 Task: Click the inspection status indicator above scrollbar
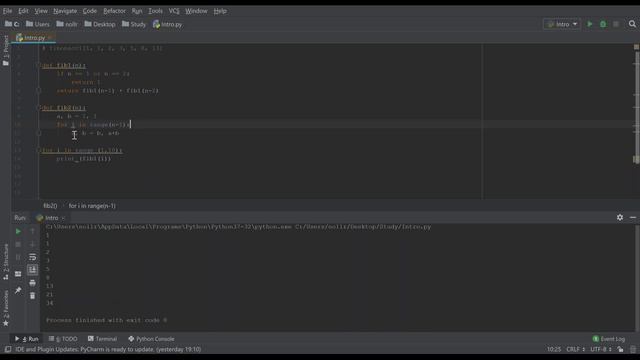(636, 47)
